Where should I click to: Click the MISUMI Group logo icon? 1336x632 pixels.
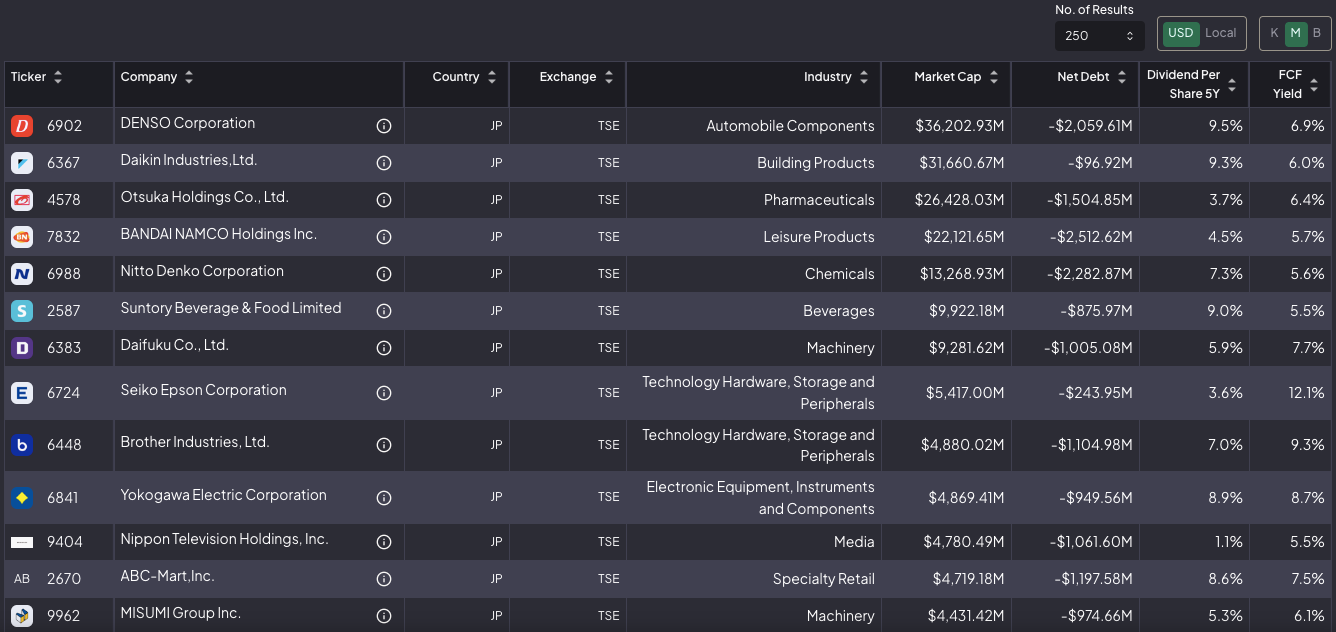click(22, 616)
